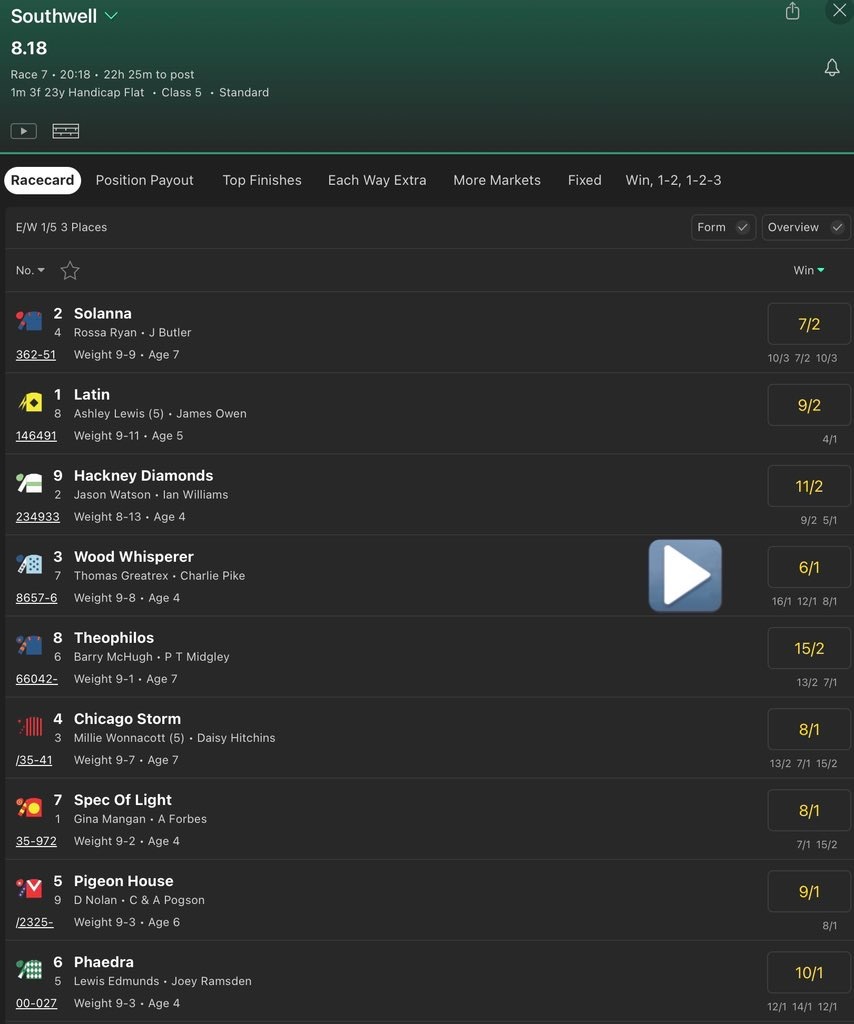Open the race course view icon

[x=66, y=131]
